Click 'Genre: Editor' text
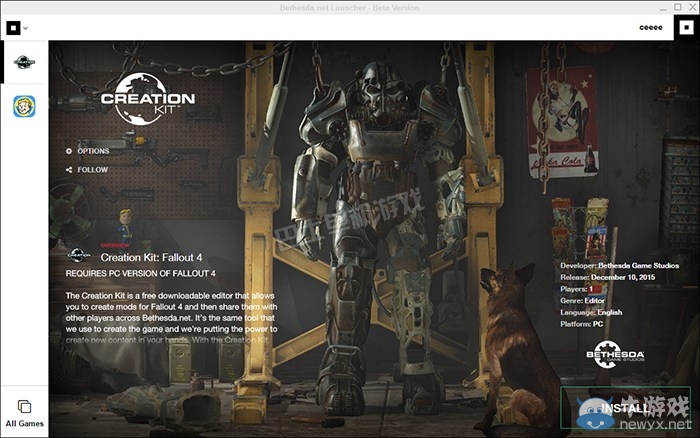Viewport: 700px width, 438px height. (x=582, y=300)
